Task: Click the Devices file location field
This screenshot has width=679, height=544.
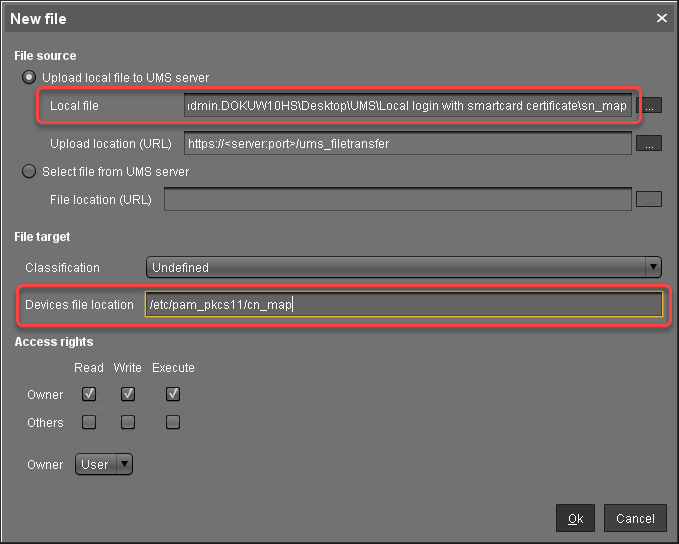Action: 403,305
